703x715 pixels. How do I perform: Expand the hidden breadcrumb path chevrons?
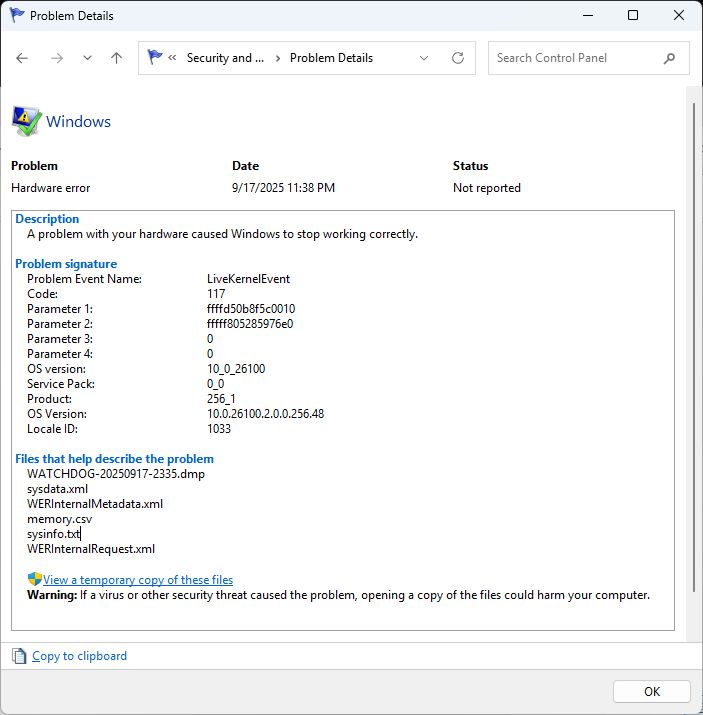[173, 58]
